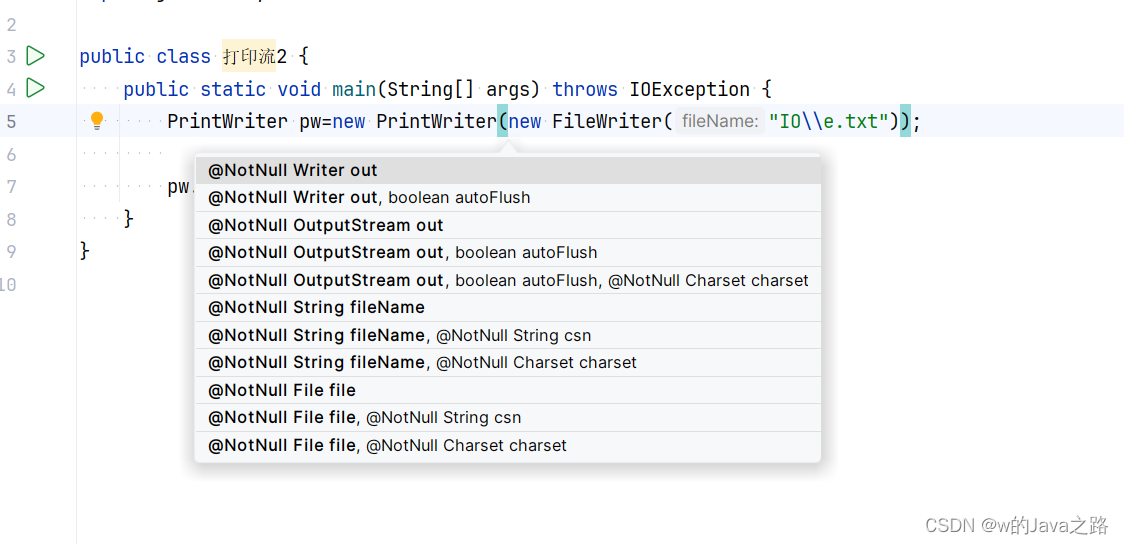Viewport: 1124px width, 544px height.
Task: Pick 'String fileName, String csn' overload
Action: tap(399, 336)
